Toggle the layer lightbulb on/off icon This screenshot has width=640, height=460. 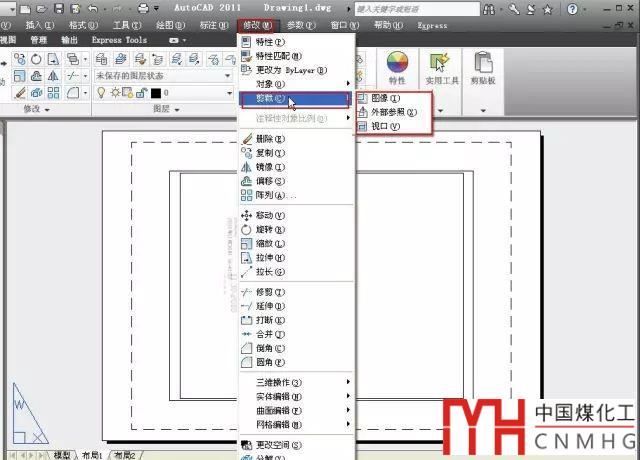100,93
